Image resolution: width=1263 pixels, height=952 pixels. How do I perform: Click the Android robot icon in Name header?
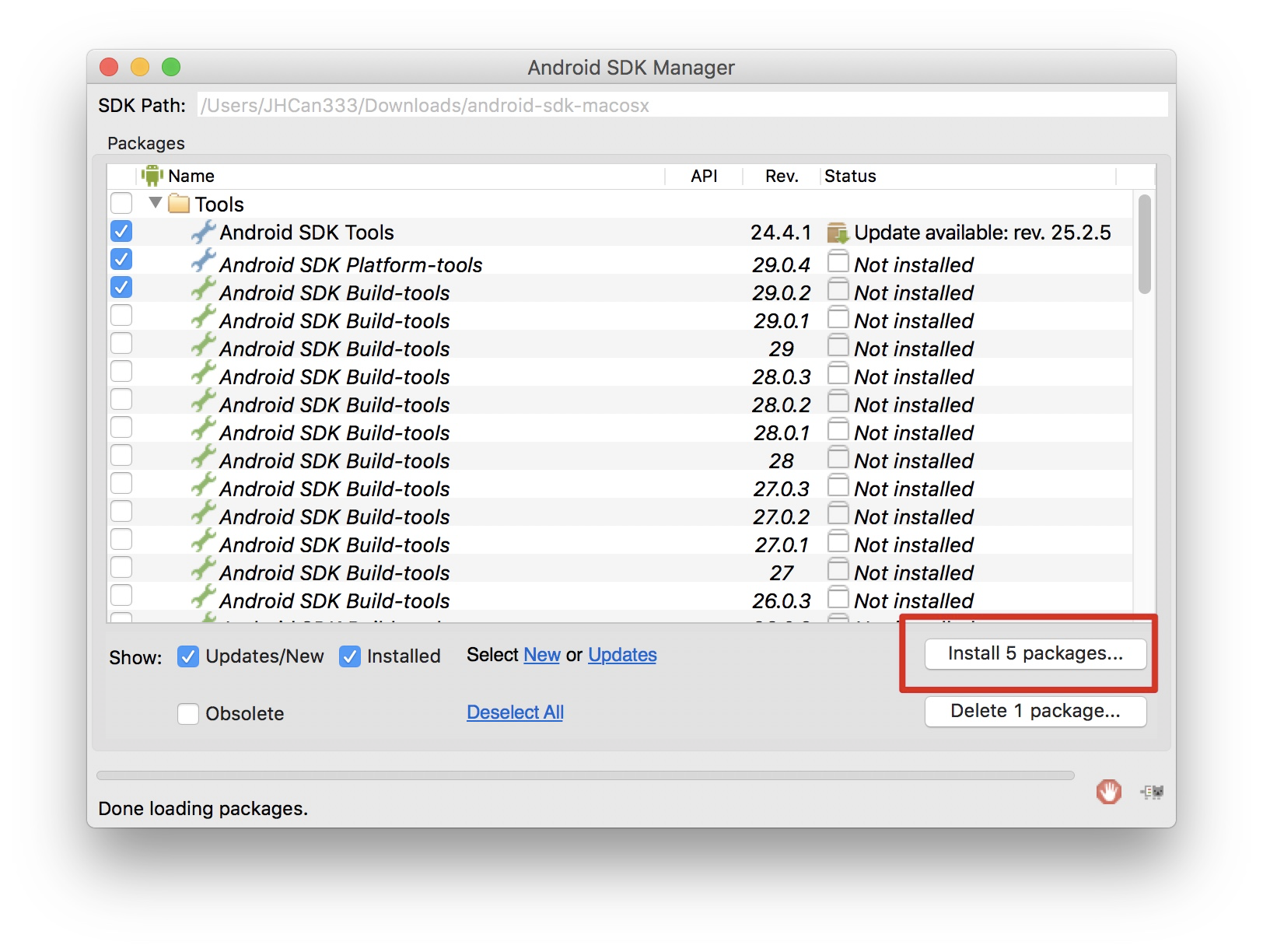(152, 176)
